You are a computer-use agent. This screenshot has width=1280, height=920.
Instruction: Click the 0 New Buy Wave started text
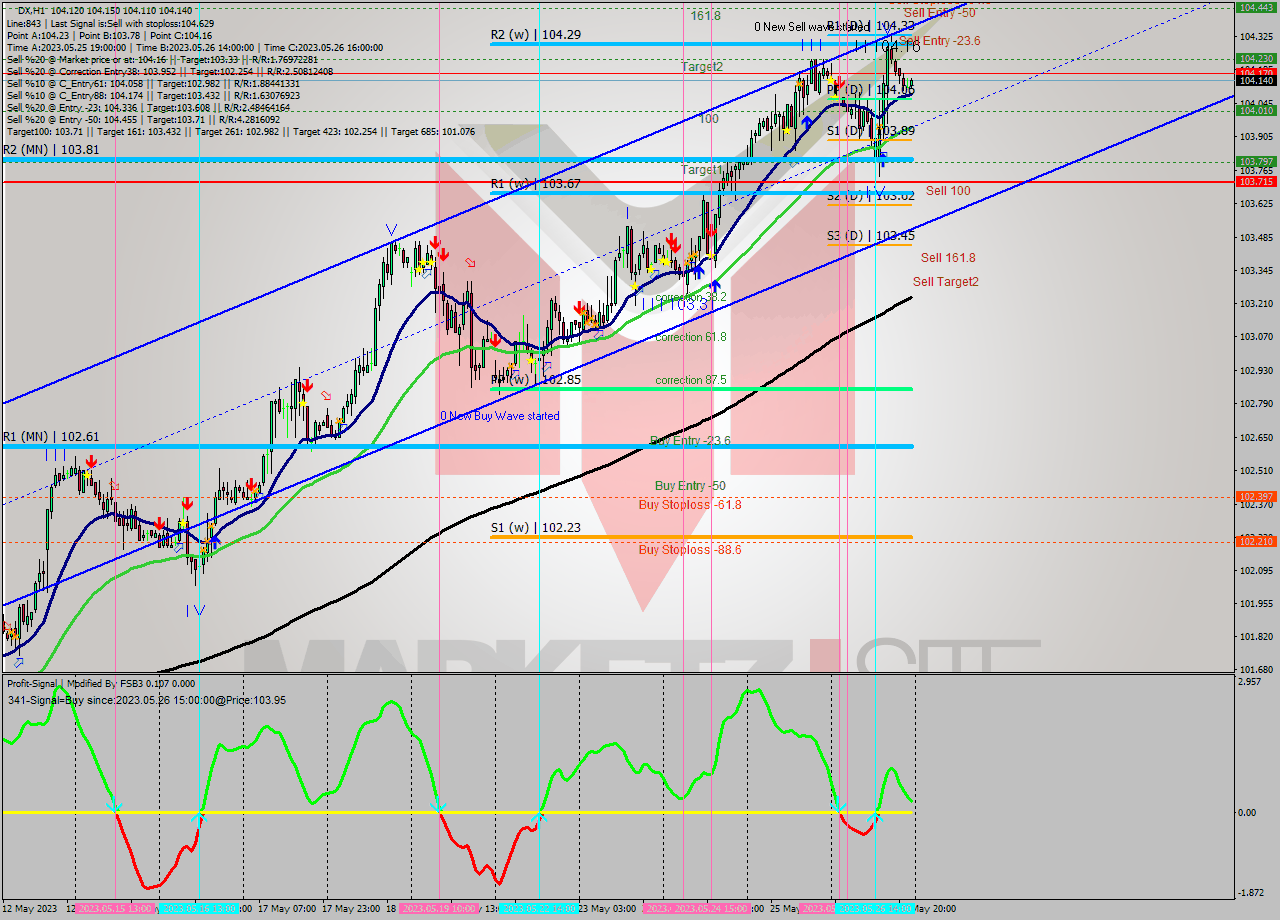(x=500, y=416)
